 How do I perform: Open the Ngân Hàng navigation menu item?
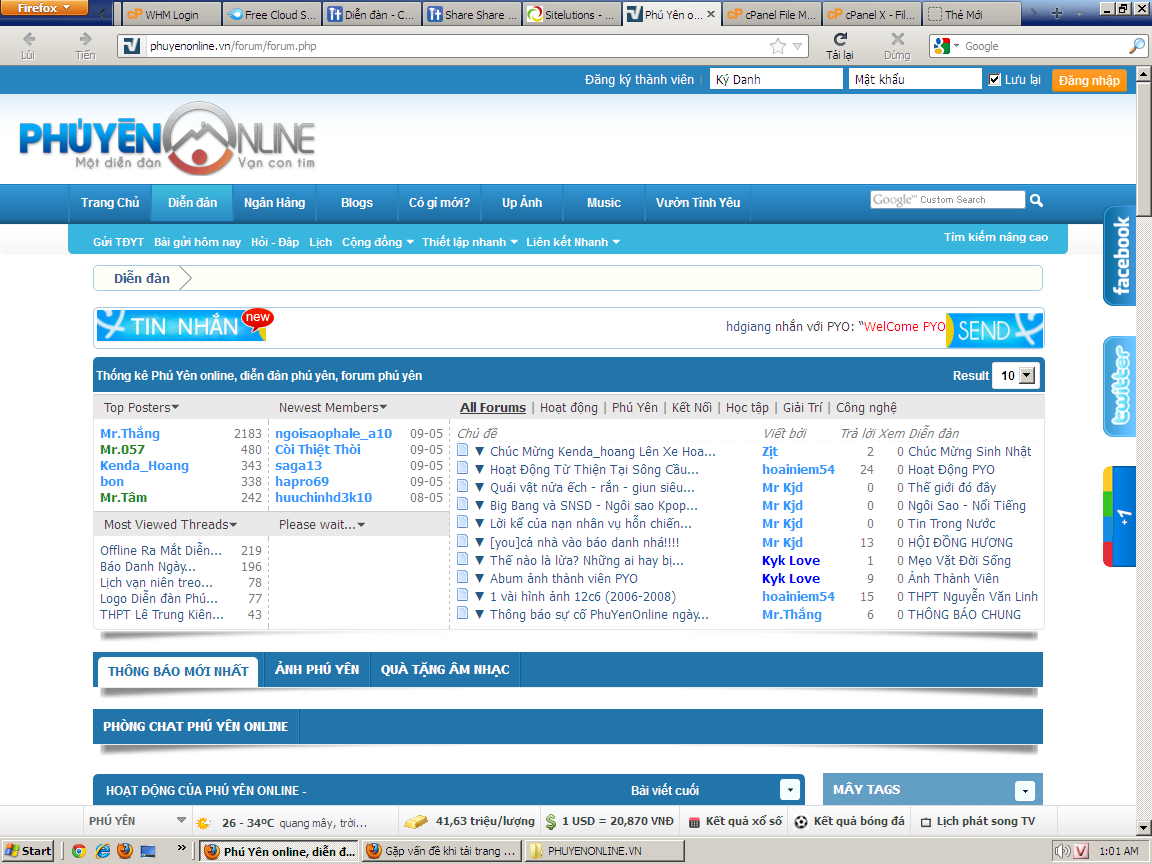(x=274, y=203)
